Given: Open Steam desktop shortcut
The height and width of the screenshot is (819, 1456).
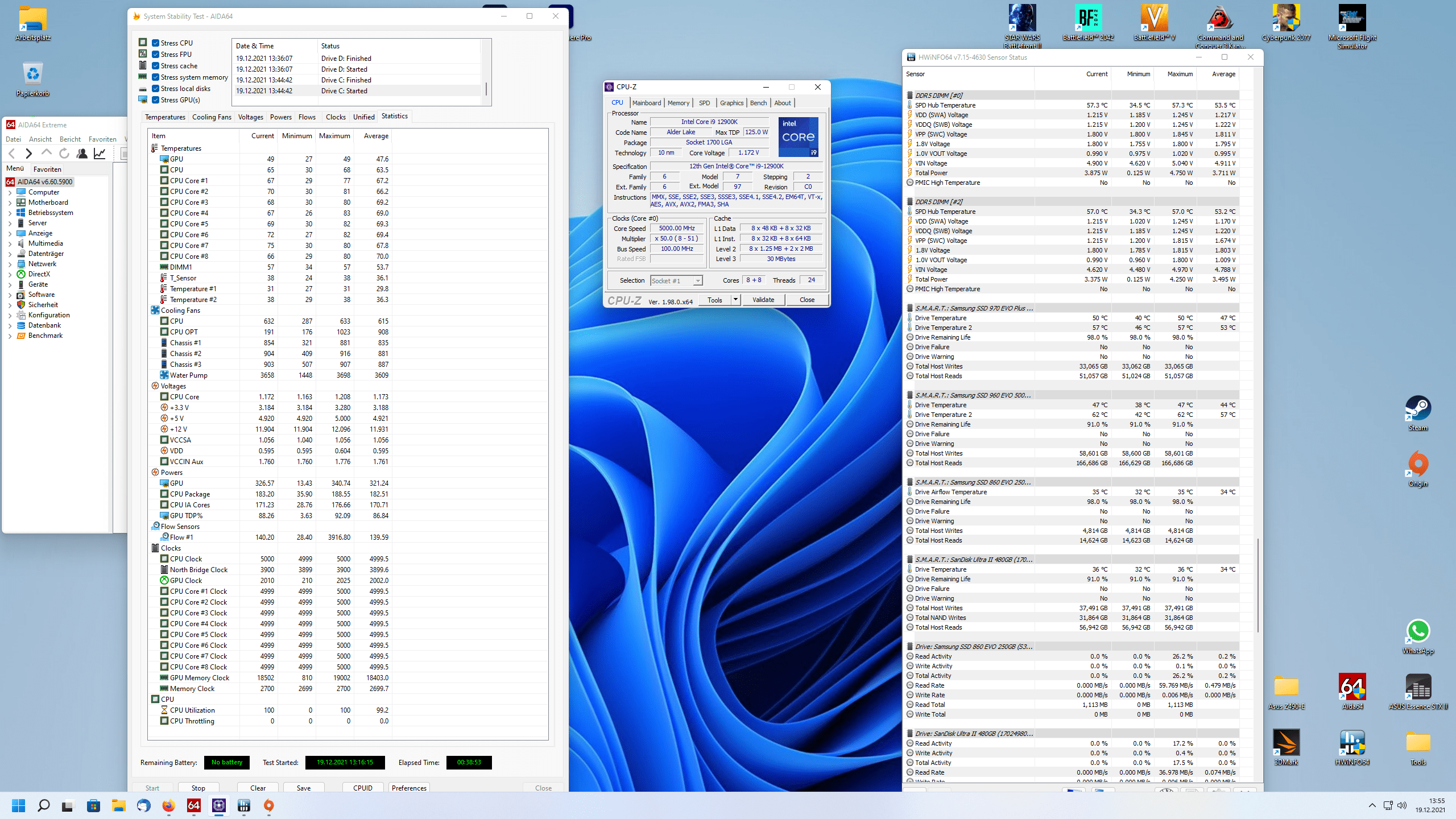Looking at the screenshot, I should tap(1417, 408).
